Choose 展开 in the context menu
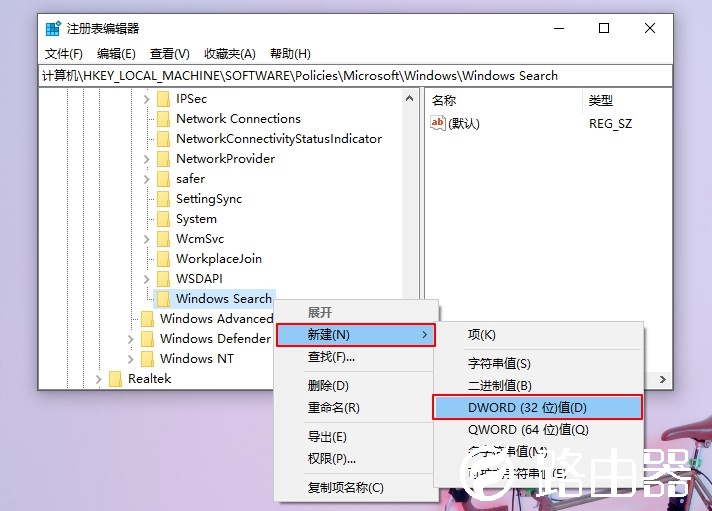The height and width of the screenshot is (511, 712). (356, 313)
